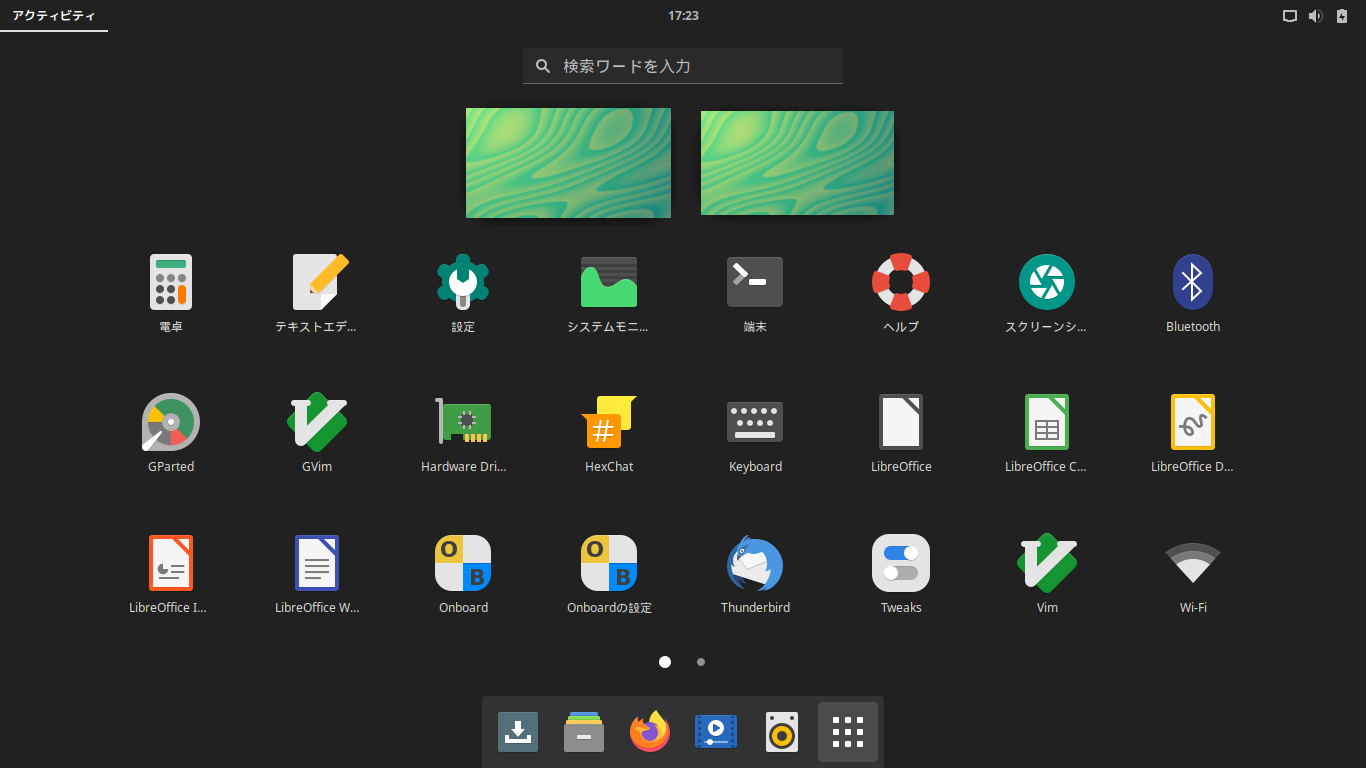Open the GVim app icon

pos(317,422)
